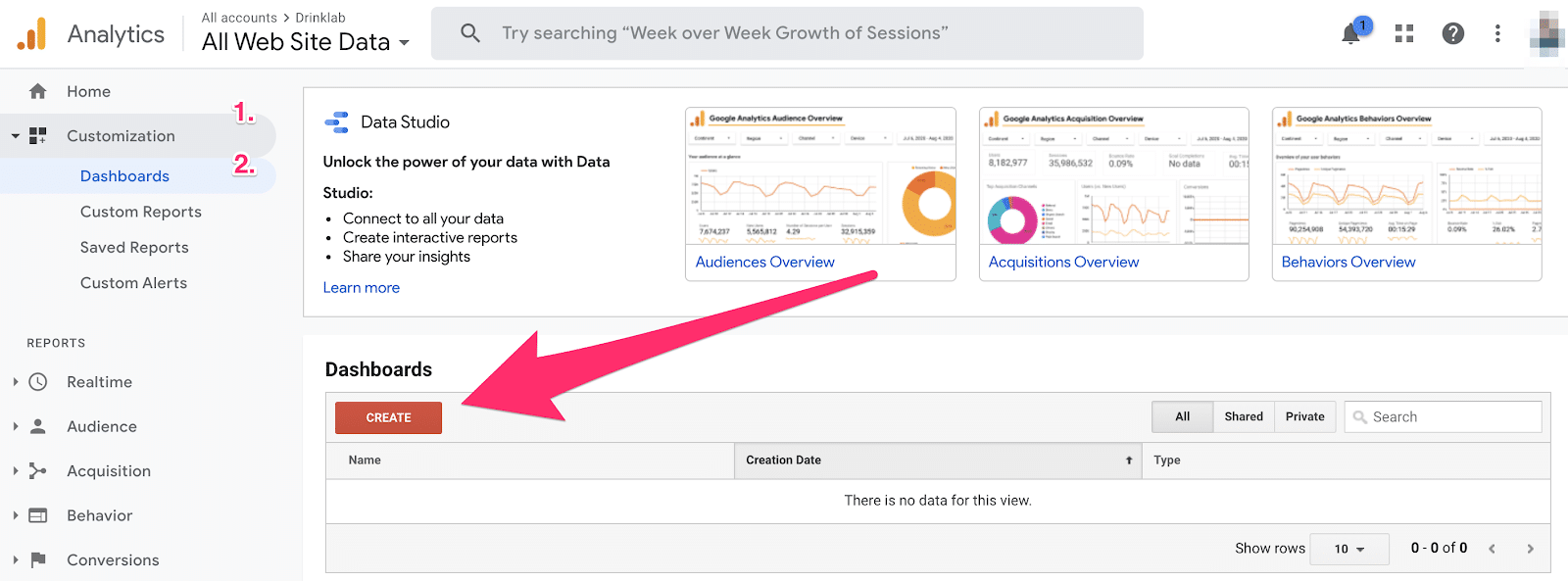The width and height of the screenshot is (1568, 581).
Task: Click the user account avatar
Action: (x=1547, y=33)
